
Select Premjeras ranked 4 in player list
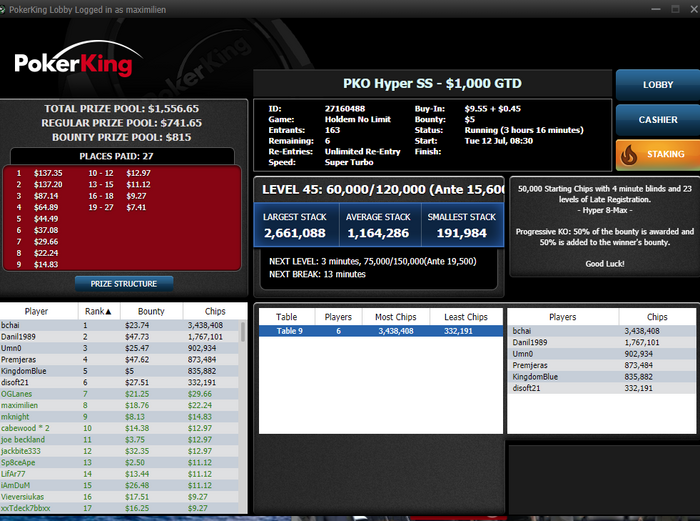click(x=120, y=360)
